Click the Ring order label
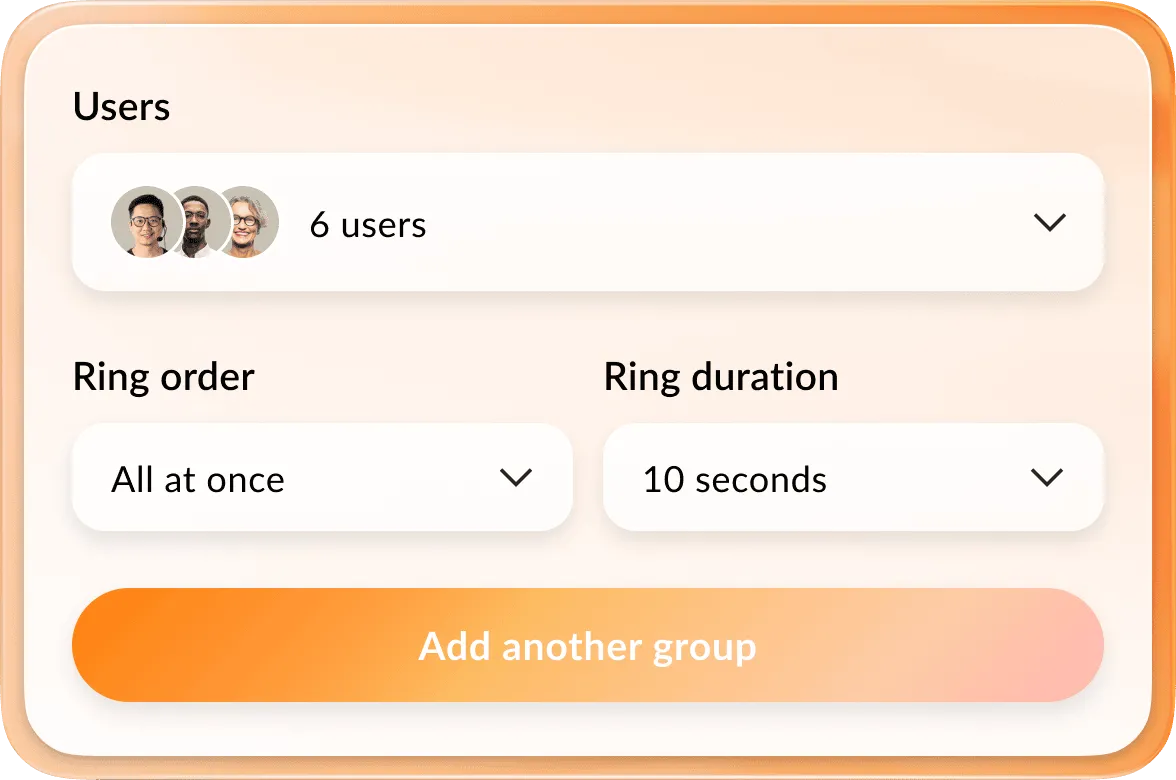1176x780 pixels. 163,377
